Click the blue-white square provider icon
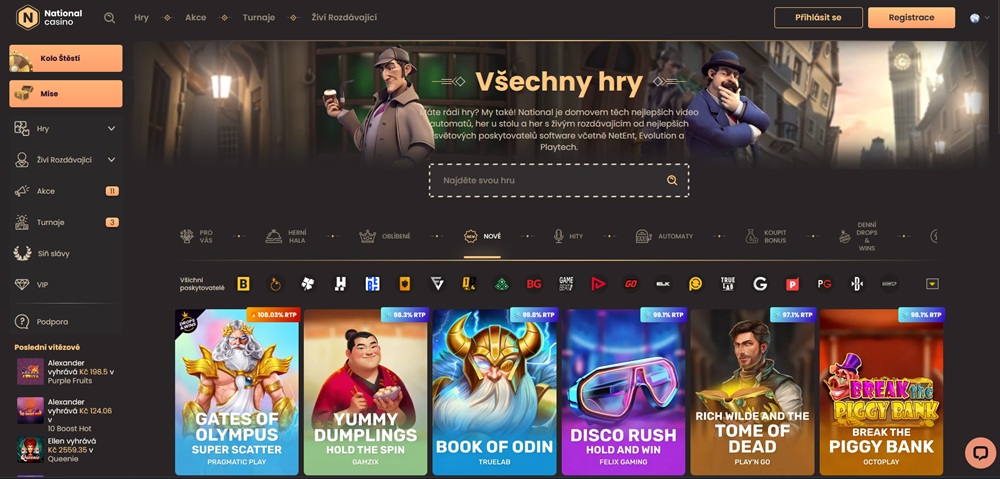This screenshot has height=479, width=1000. click(372, 284)
